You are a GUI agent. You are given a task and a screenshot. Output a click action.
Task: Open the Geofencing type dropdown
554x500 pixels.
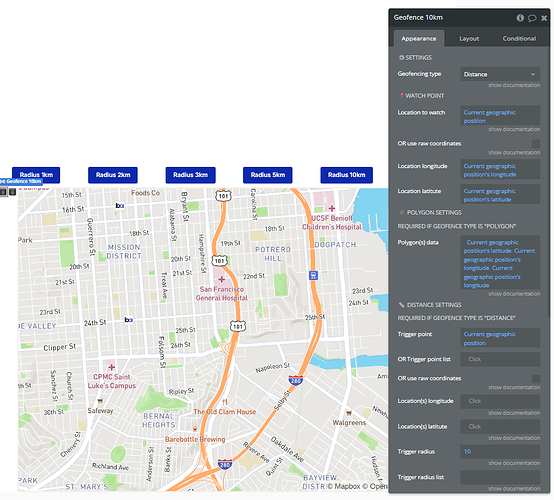tap(500, 74)
